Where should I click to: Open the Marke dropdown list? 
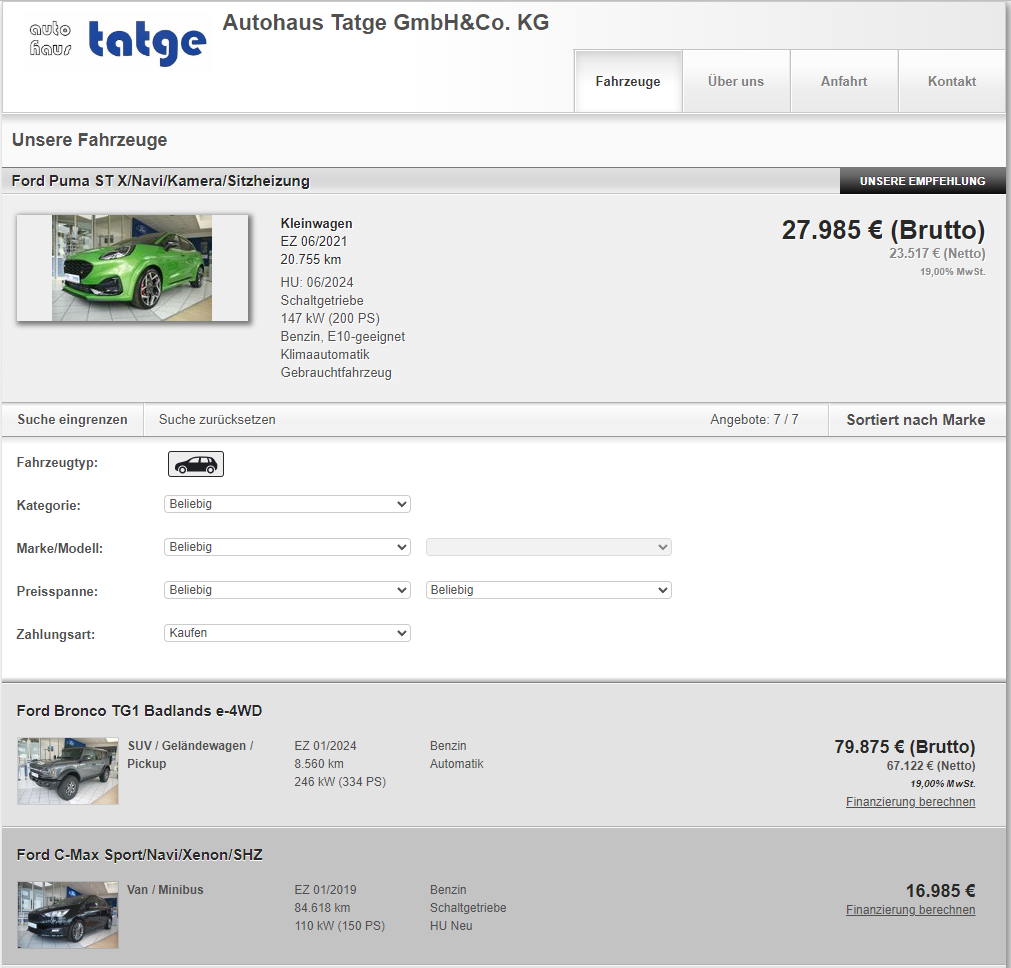(x=287, y=548)
